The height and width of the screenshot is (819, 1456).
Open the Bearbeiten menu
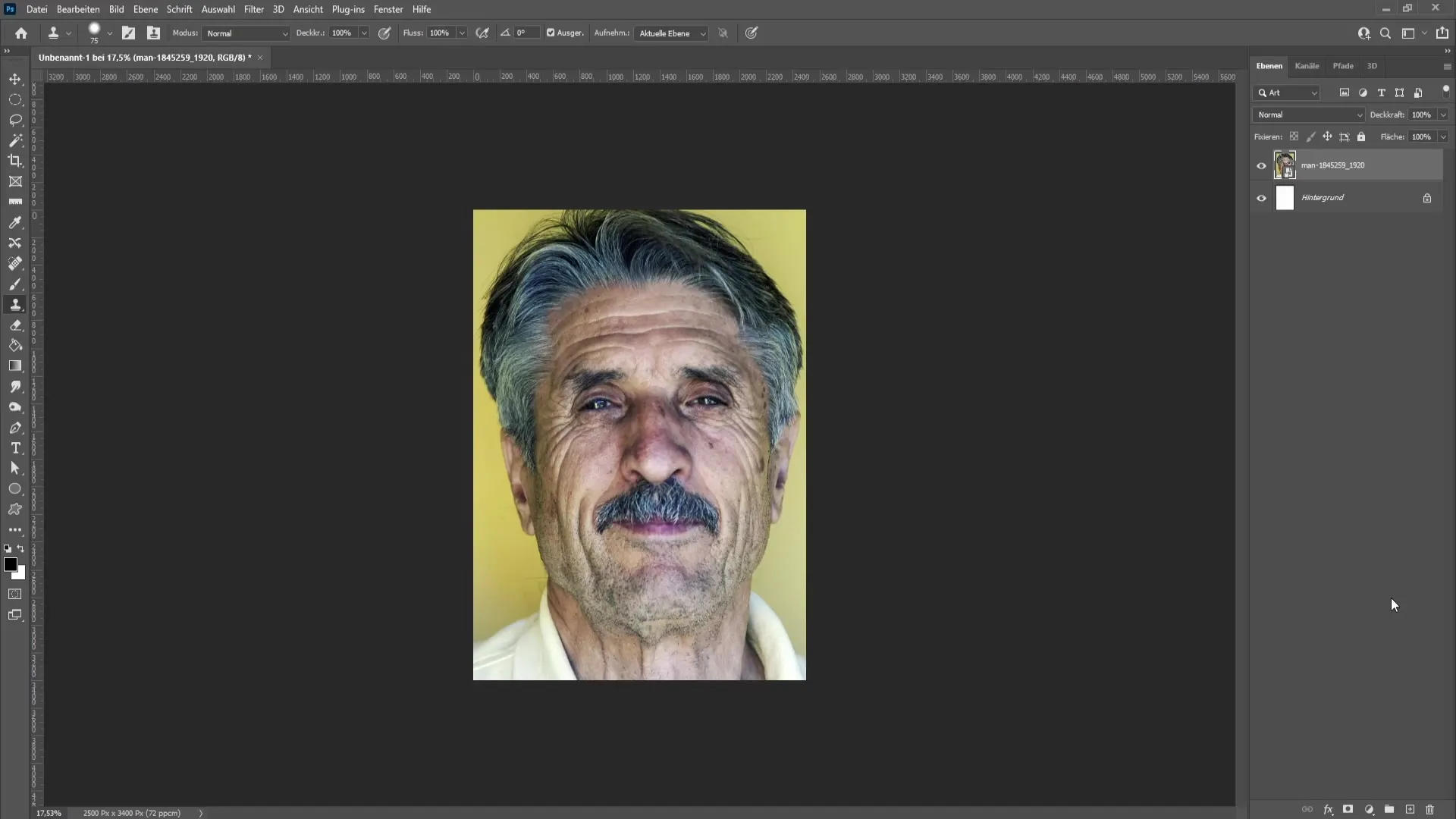77,9
